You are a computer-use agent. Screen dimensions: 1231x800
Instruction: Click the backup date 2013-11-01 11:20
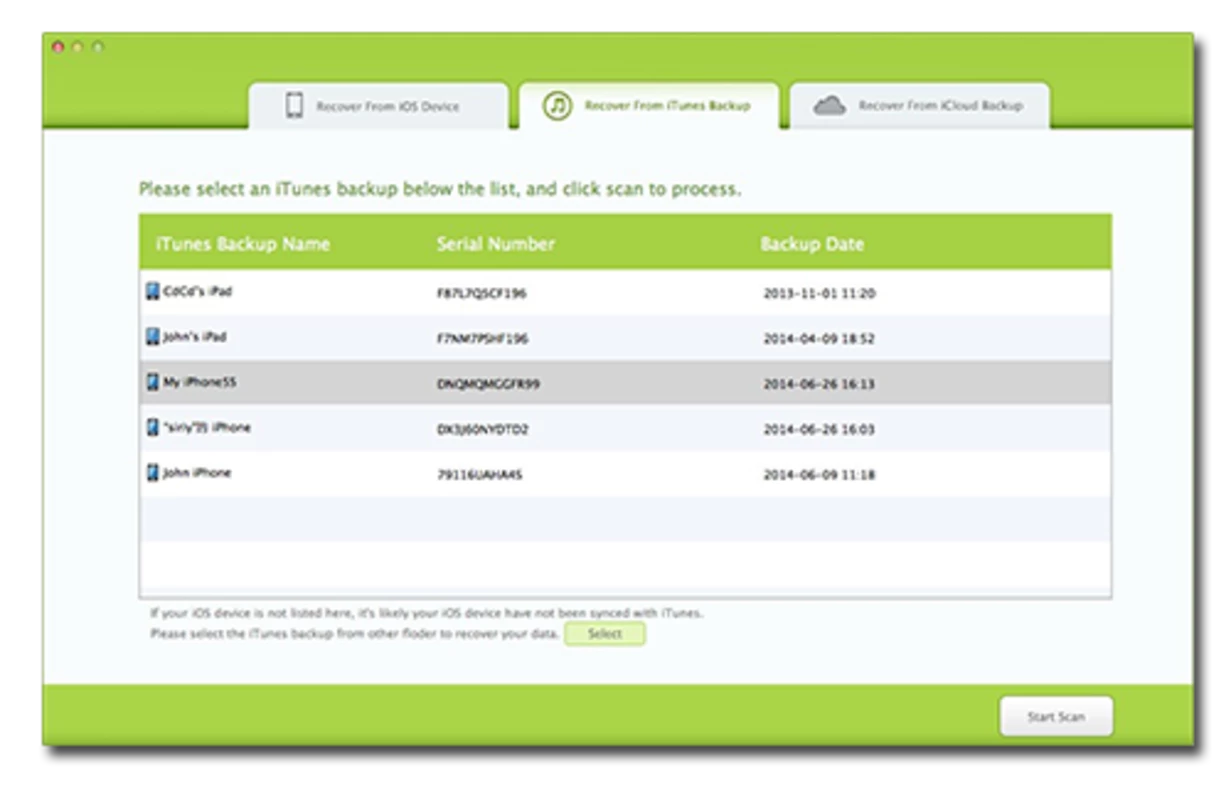pos(819,294)
